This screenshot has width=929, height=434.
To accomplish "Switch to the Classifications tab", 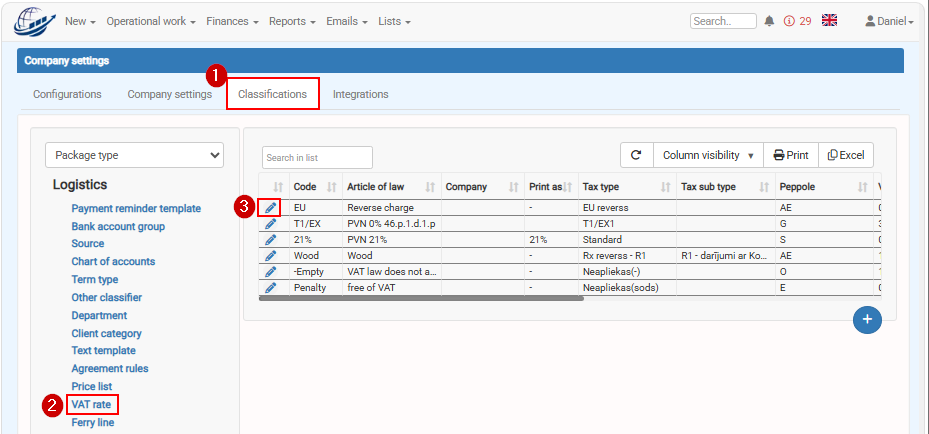I will pos(273,94).
